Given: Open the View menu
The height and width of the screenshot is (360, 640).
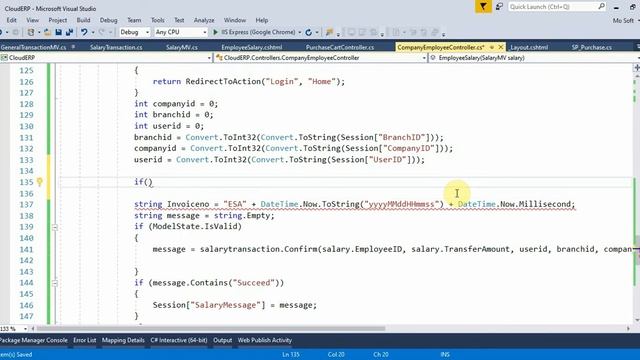Looking at the screenshot, I should pyautogui.click(x=33, y=20).
